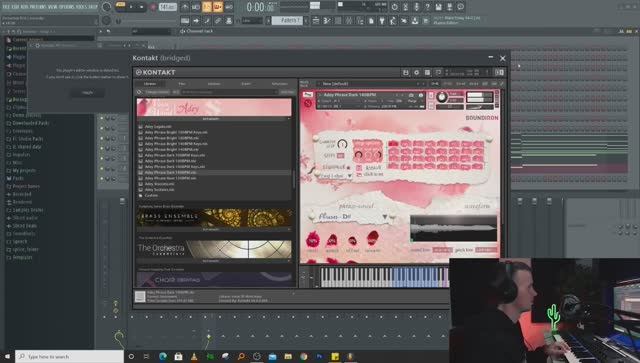Image resolution: width=640 pixels, height=363 pixels.
Task: Open the FL Studio menu bar
Action: pos(50,7)
